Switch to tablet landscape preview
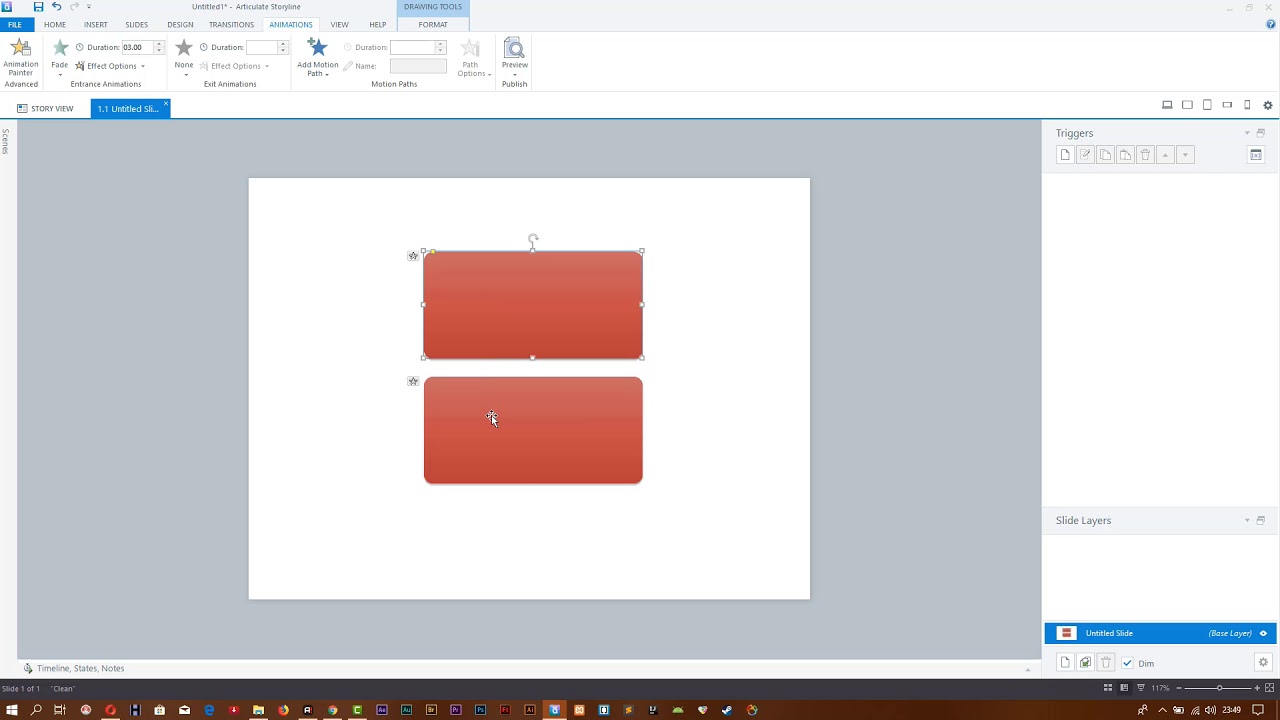Image resolution: width=1280 pixels, height=720 pixels. point(1187,105)
